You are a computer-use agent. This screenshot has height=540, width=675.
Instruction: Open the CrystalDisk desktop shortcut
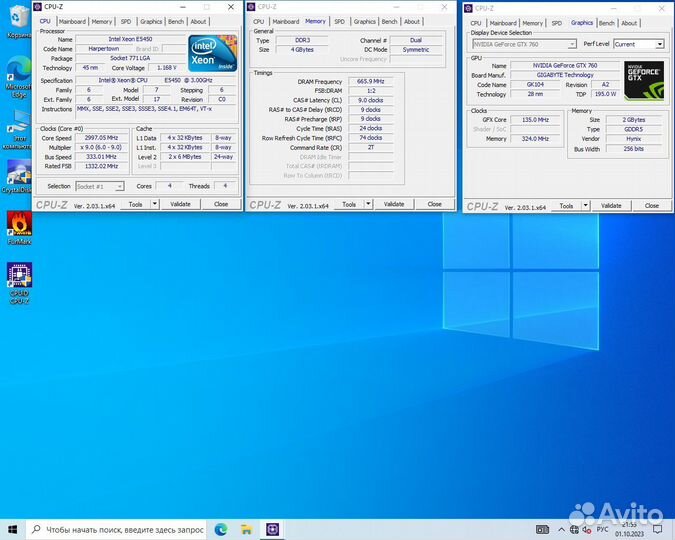click(x=17, y=177)
